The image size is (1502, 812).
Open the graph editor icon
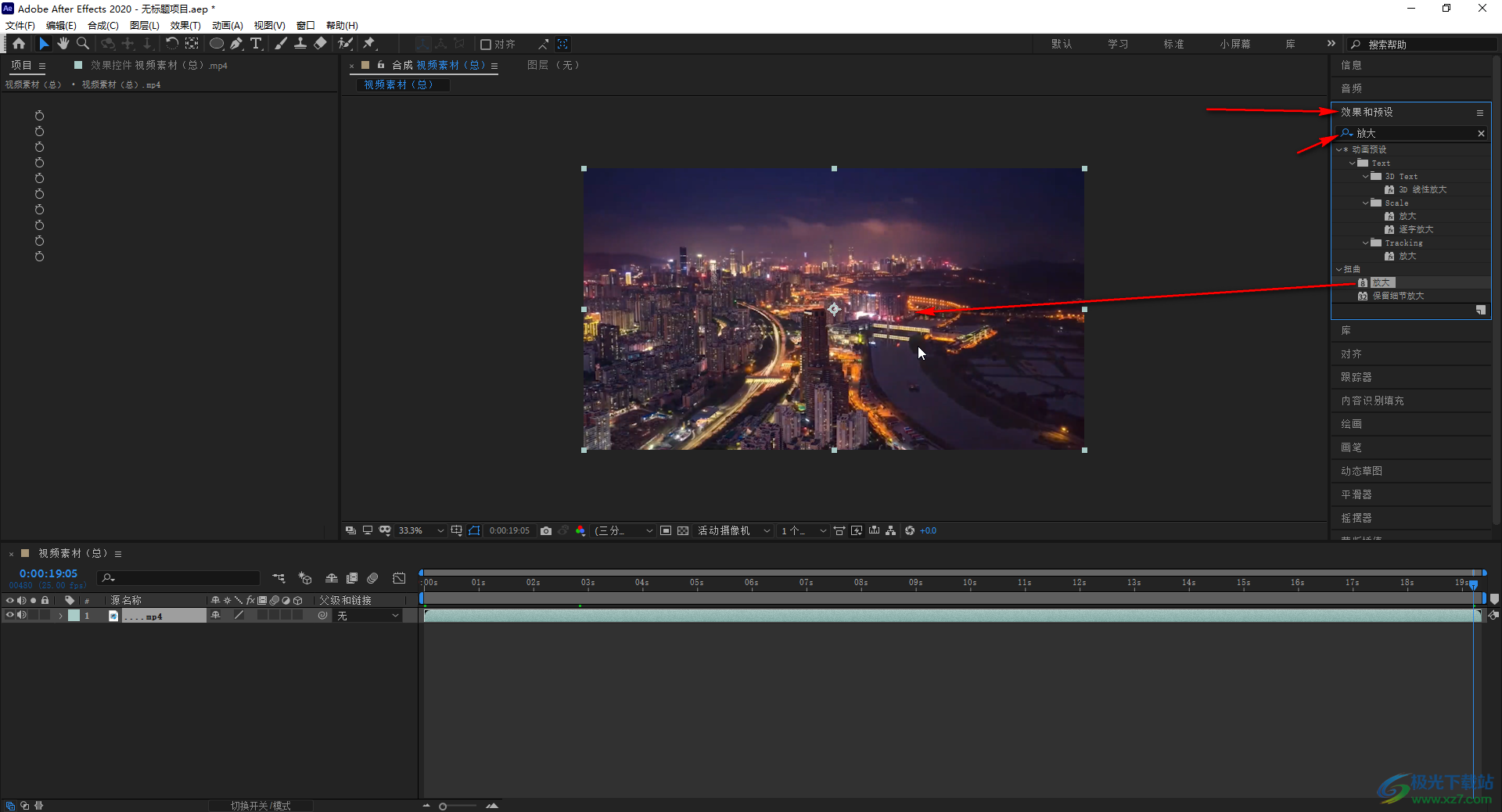(x=399, y=578)
